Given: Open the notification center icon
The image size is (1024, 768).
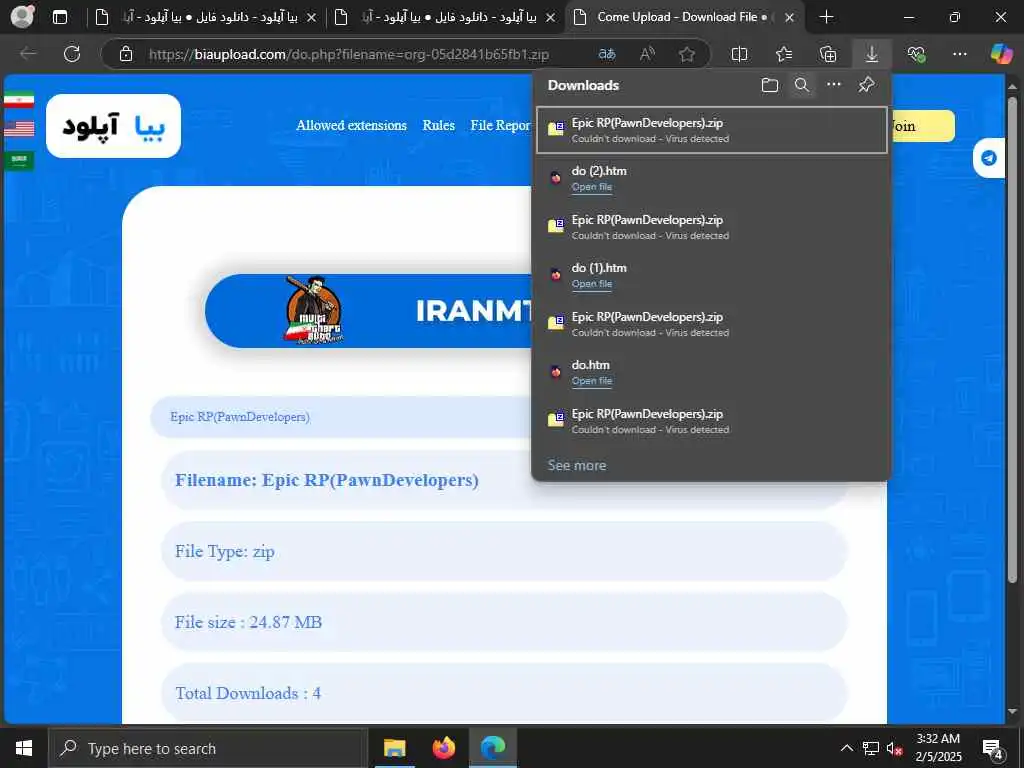Looking at the screenshot, I should pyautogui.click(x=993, y=748).
